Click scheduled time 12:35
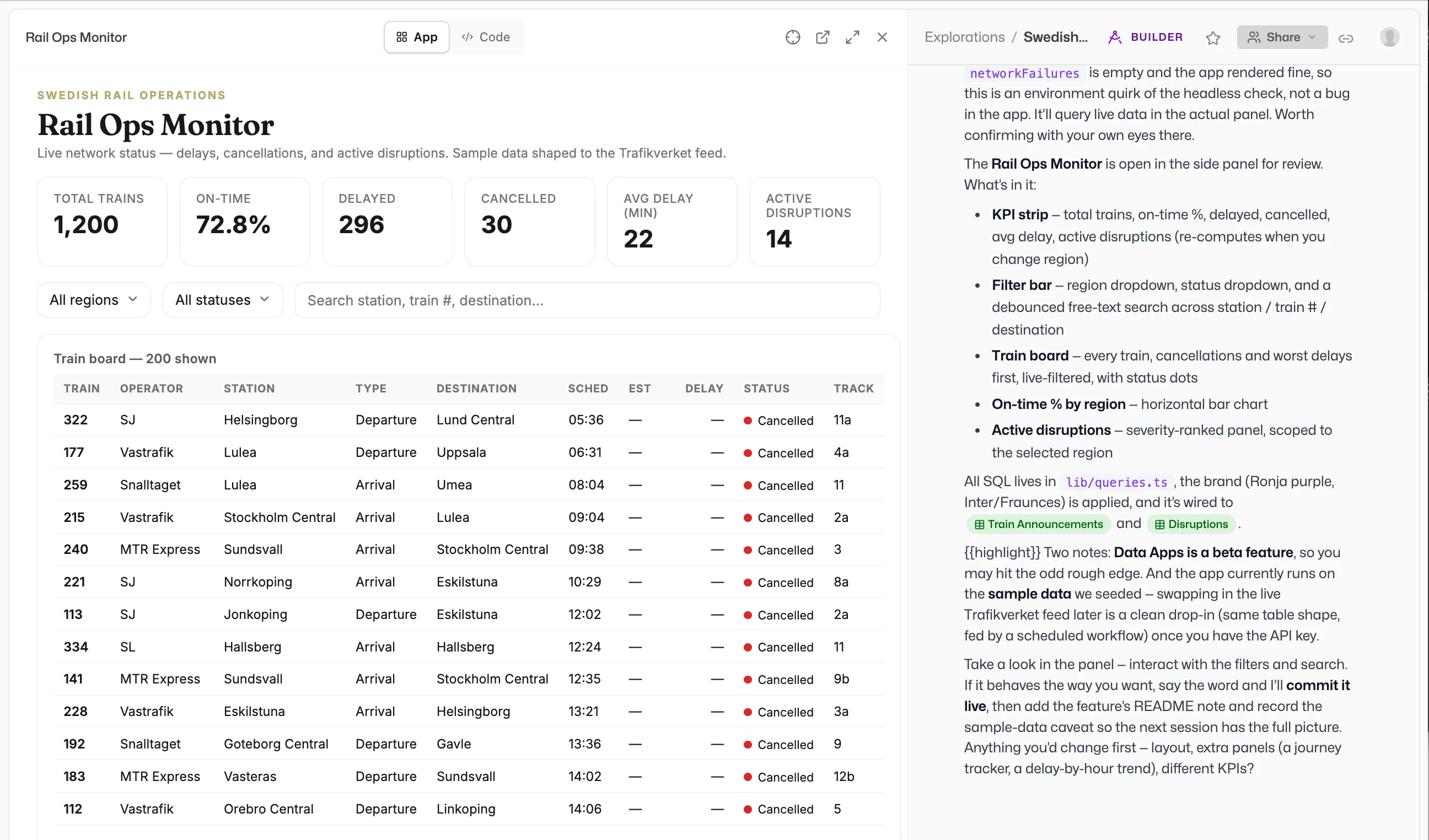 584,679
